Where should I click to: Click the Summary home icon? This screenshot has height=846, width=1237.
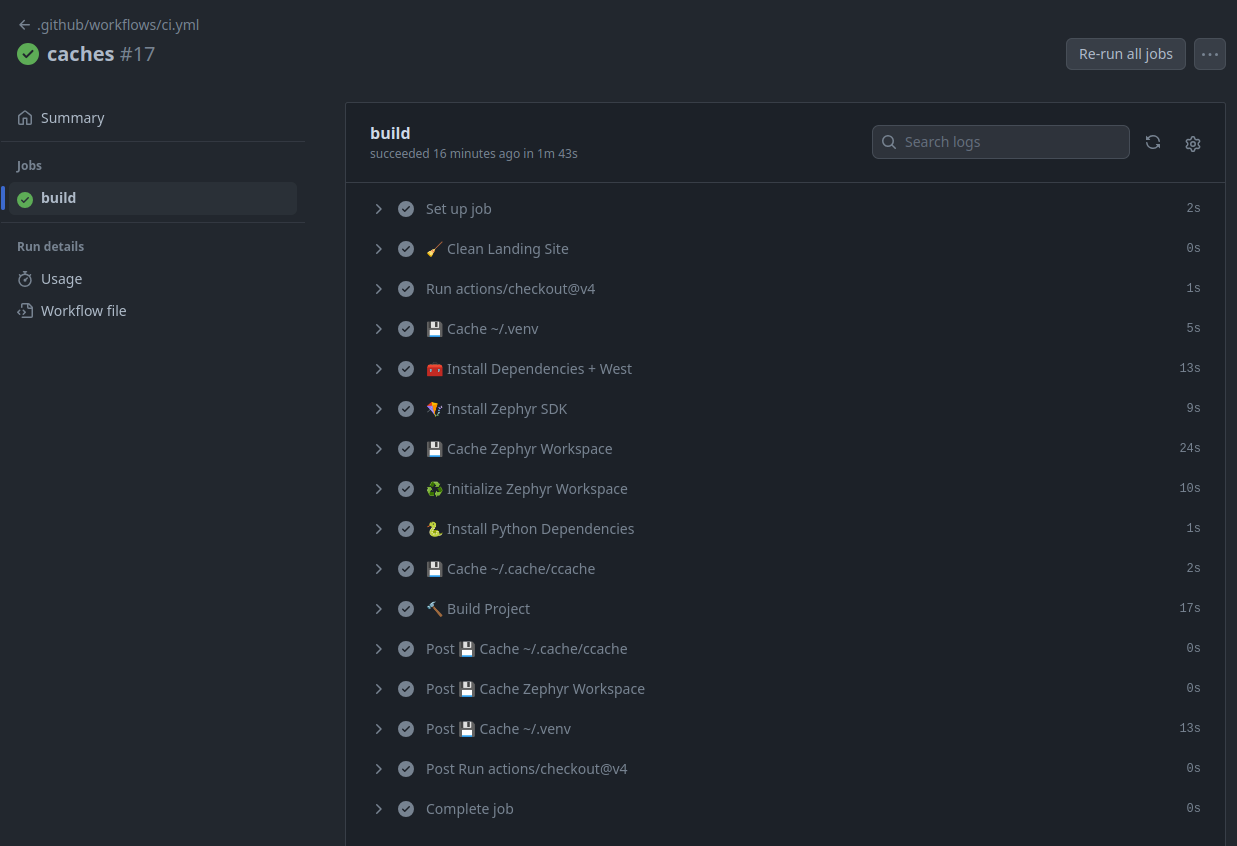(25, 118)
